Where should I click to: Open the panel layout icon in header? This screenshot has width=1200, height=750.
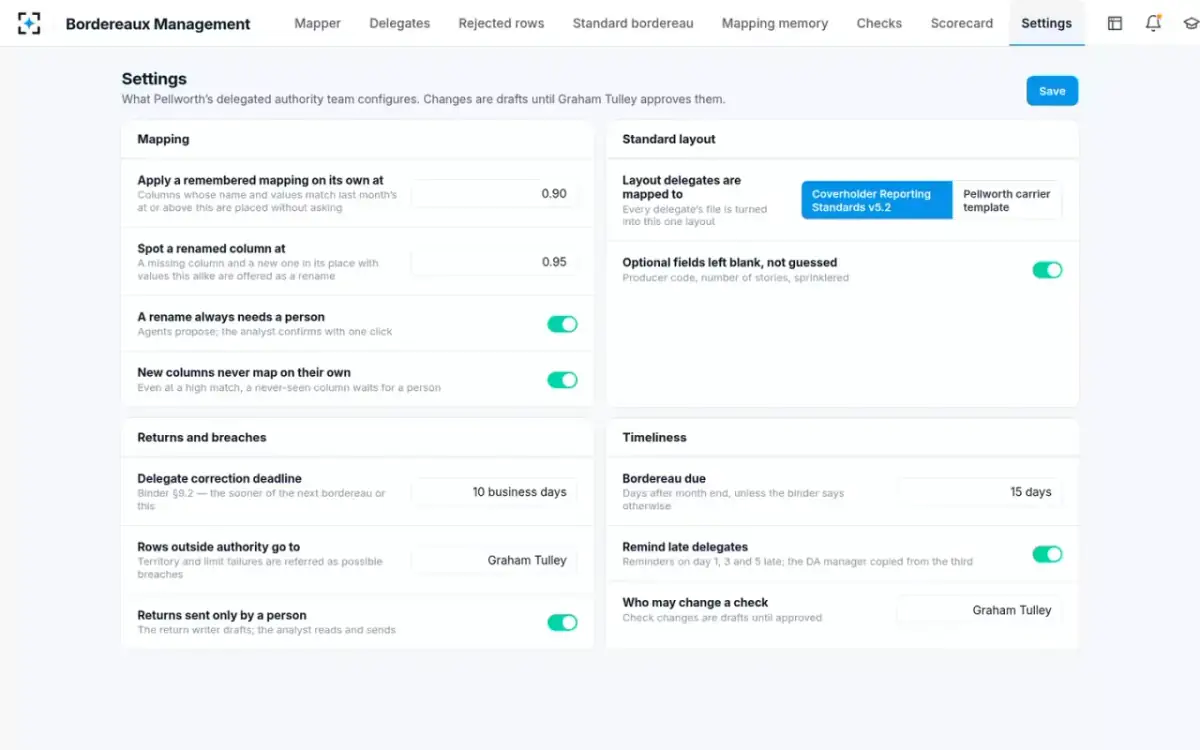(1115, 23)
